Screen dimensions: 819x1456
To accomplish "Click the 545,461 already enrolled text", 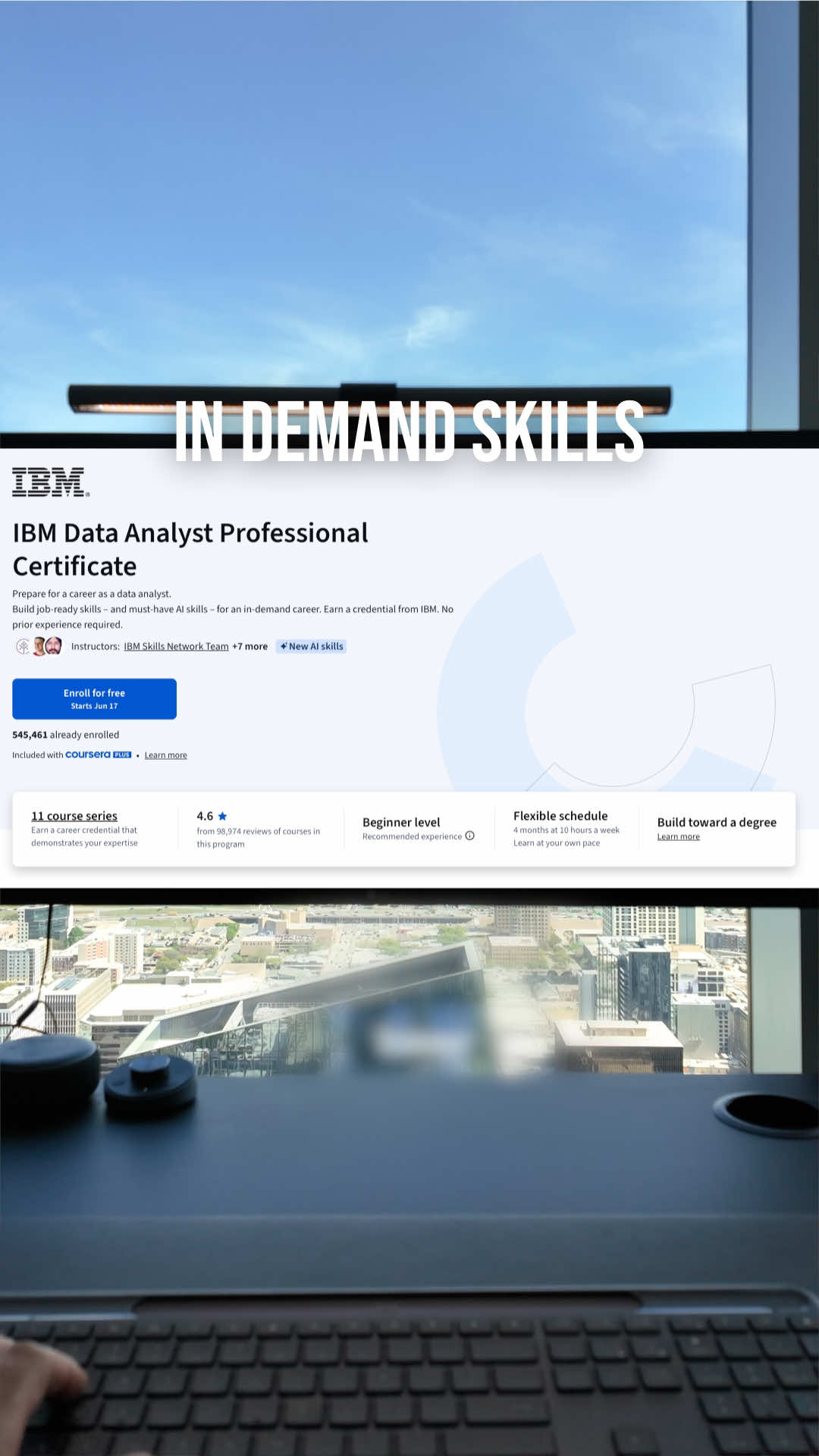I will 65,735.
